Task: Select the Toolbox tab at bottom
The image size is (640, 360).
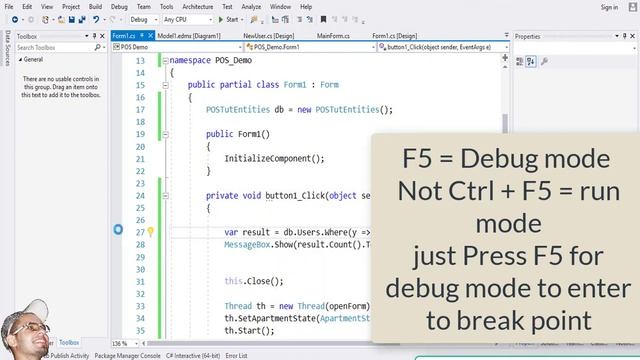Action: (x=69, y=342)
